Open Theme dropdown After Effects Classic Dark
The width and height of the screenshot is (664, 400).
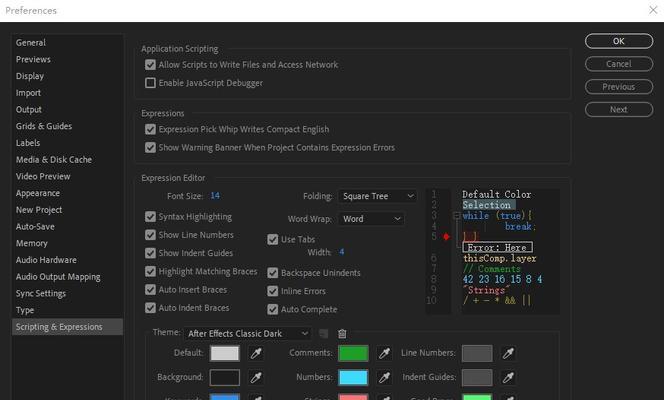247,334
